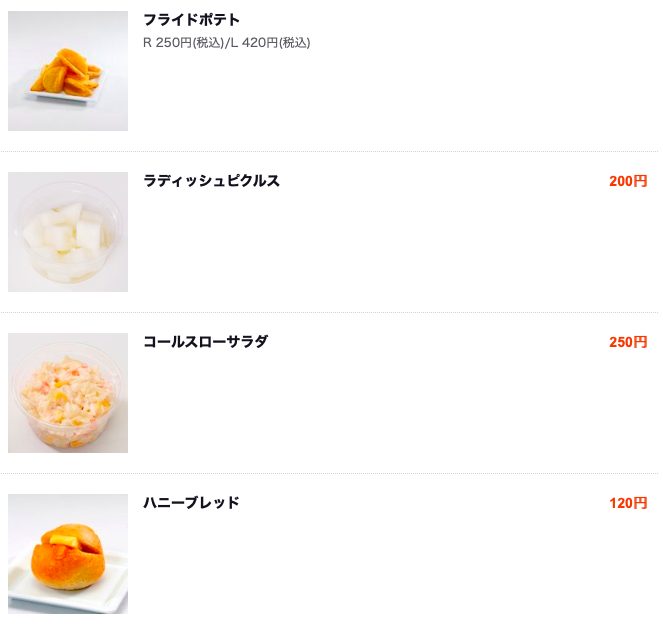The width and height of the screenshot is (663, 627).
Task: Open the ラディッシュピクルス product image
Action: tap(68, 232)
